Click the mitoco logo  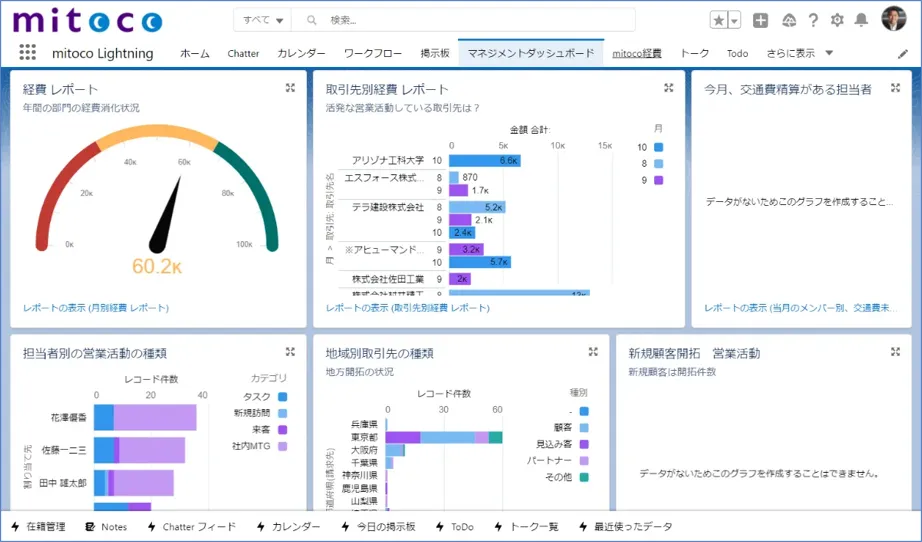(x=88, y=21)
